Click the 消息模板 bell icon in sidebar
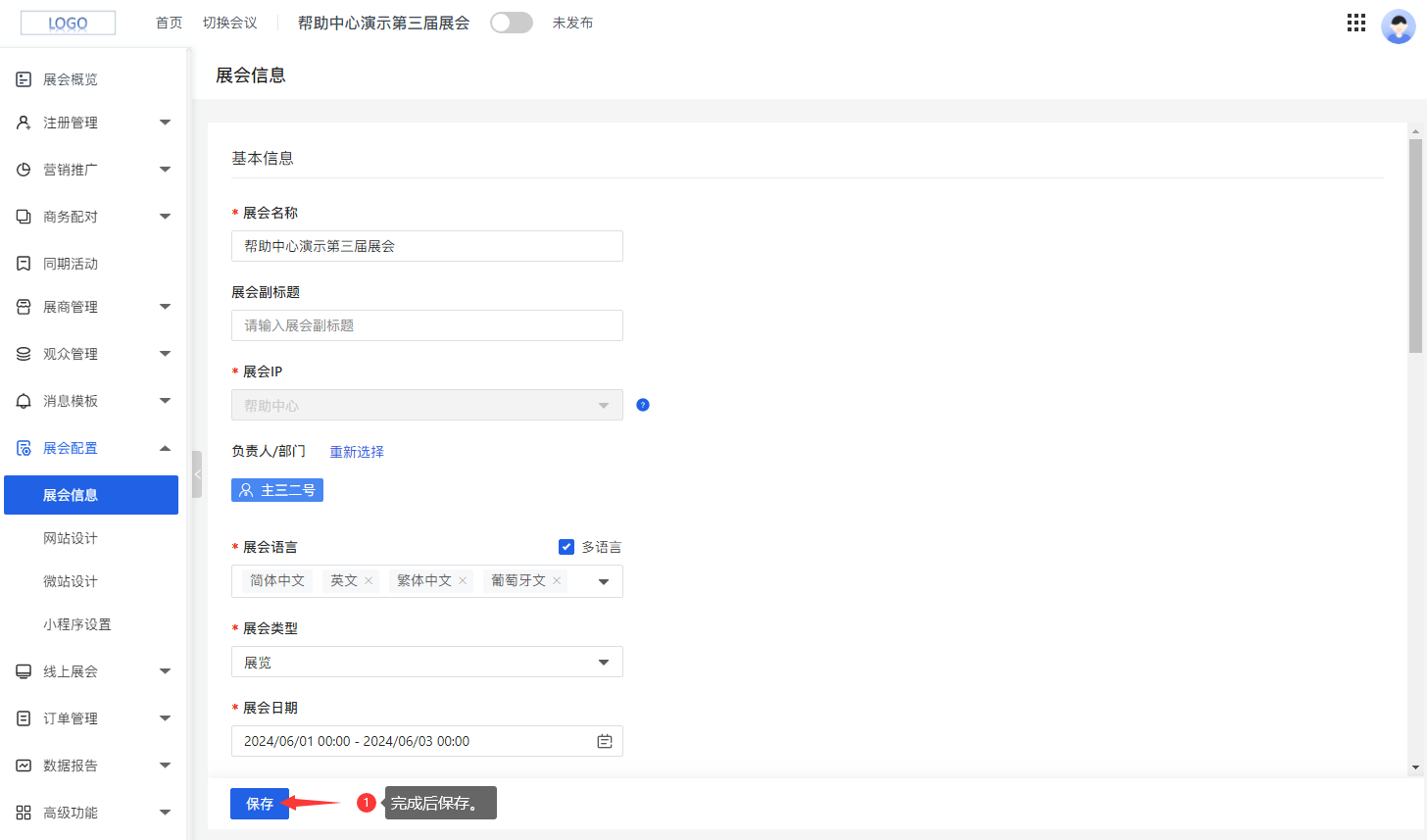Image resolution: width=1427 pixels, height=840 pixels. (x=24, y=400)
